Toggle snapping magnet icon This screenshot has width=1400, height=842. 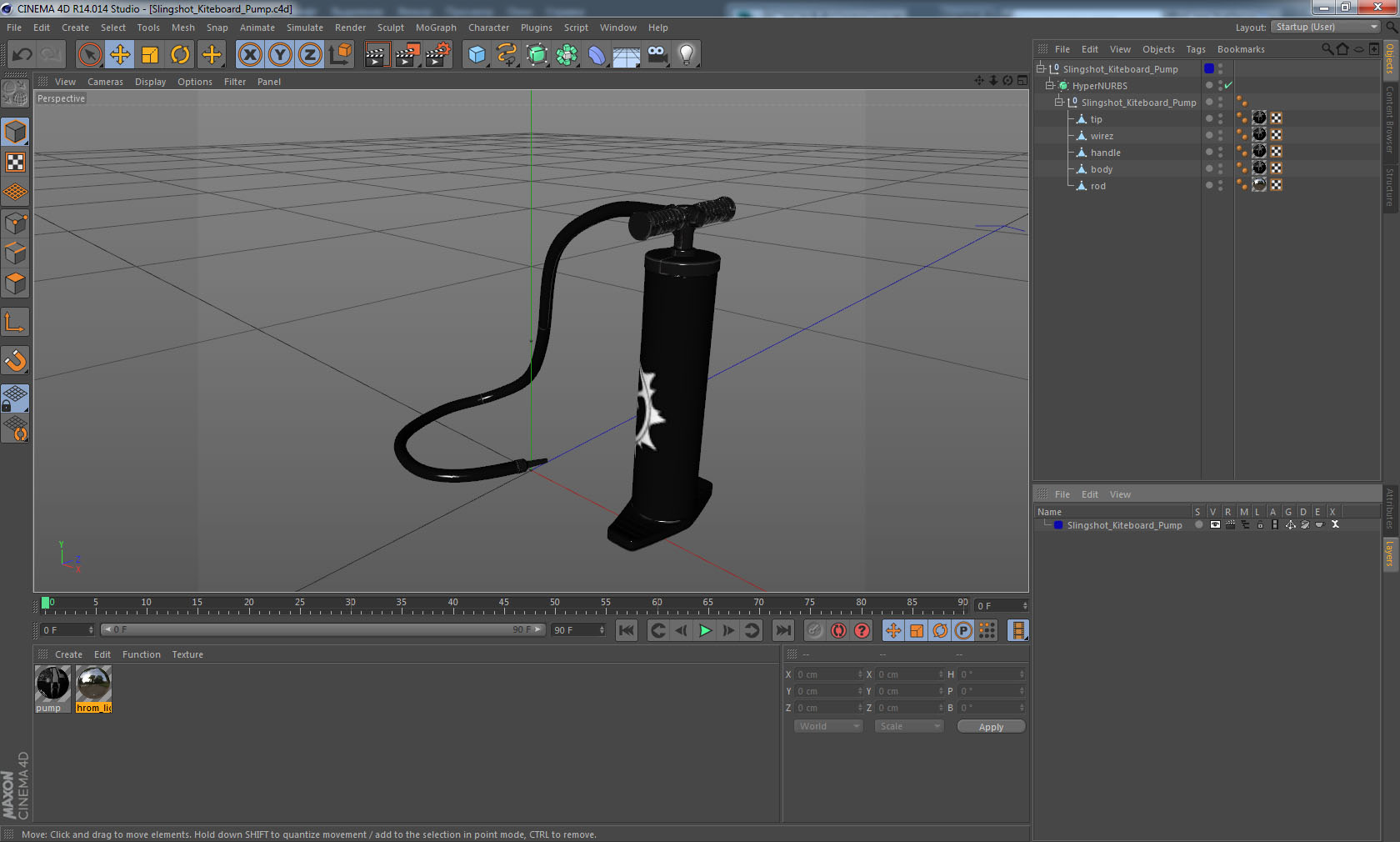(16, 361)
